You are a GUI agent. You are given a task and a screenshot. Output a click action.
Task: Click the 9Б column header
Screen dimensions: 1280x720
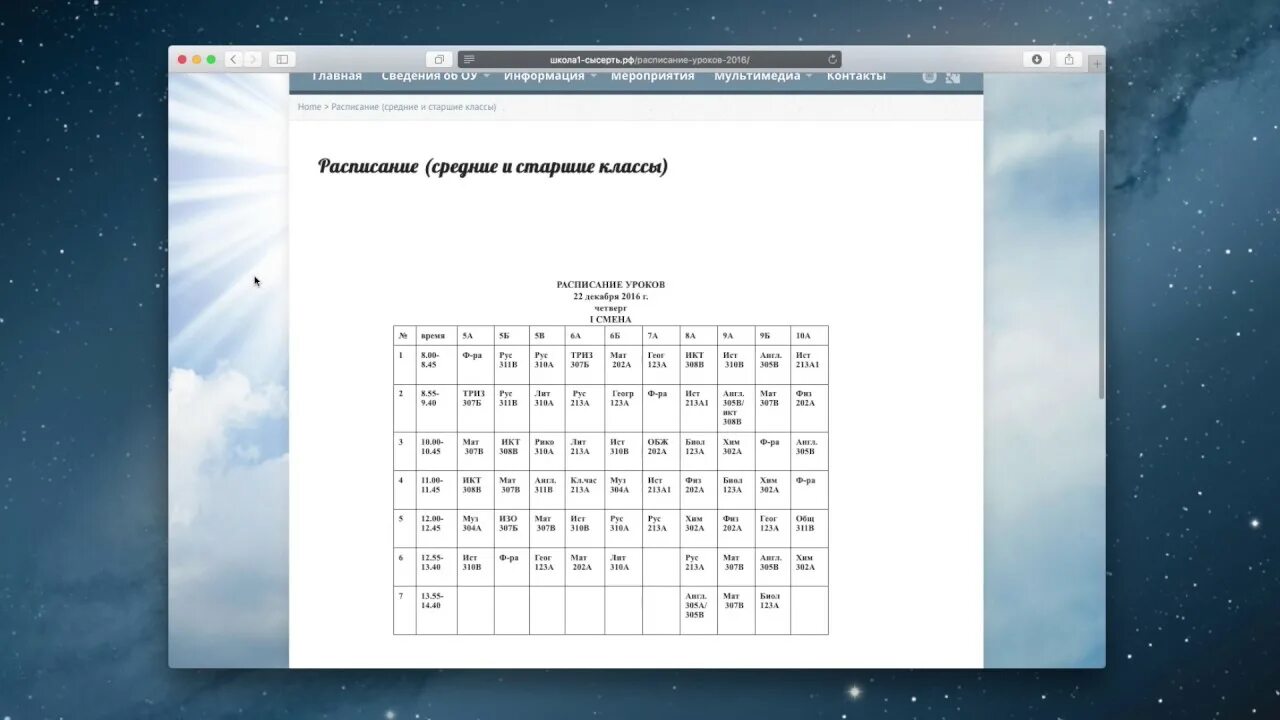click(772, 336)
